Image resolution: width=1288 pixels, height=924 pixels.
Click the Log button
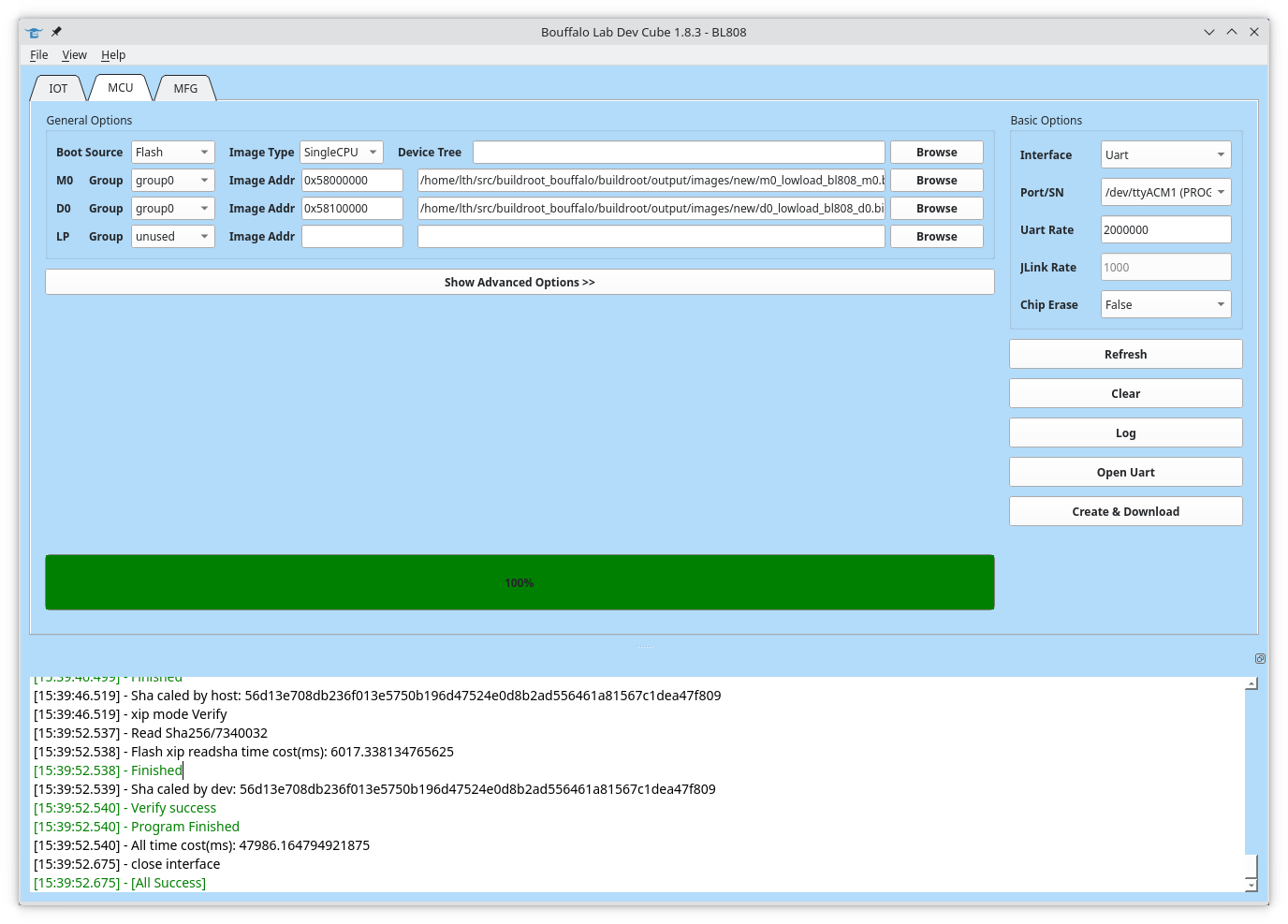point(1126,433)
